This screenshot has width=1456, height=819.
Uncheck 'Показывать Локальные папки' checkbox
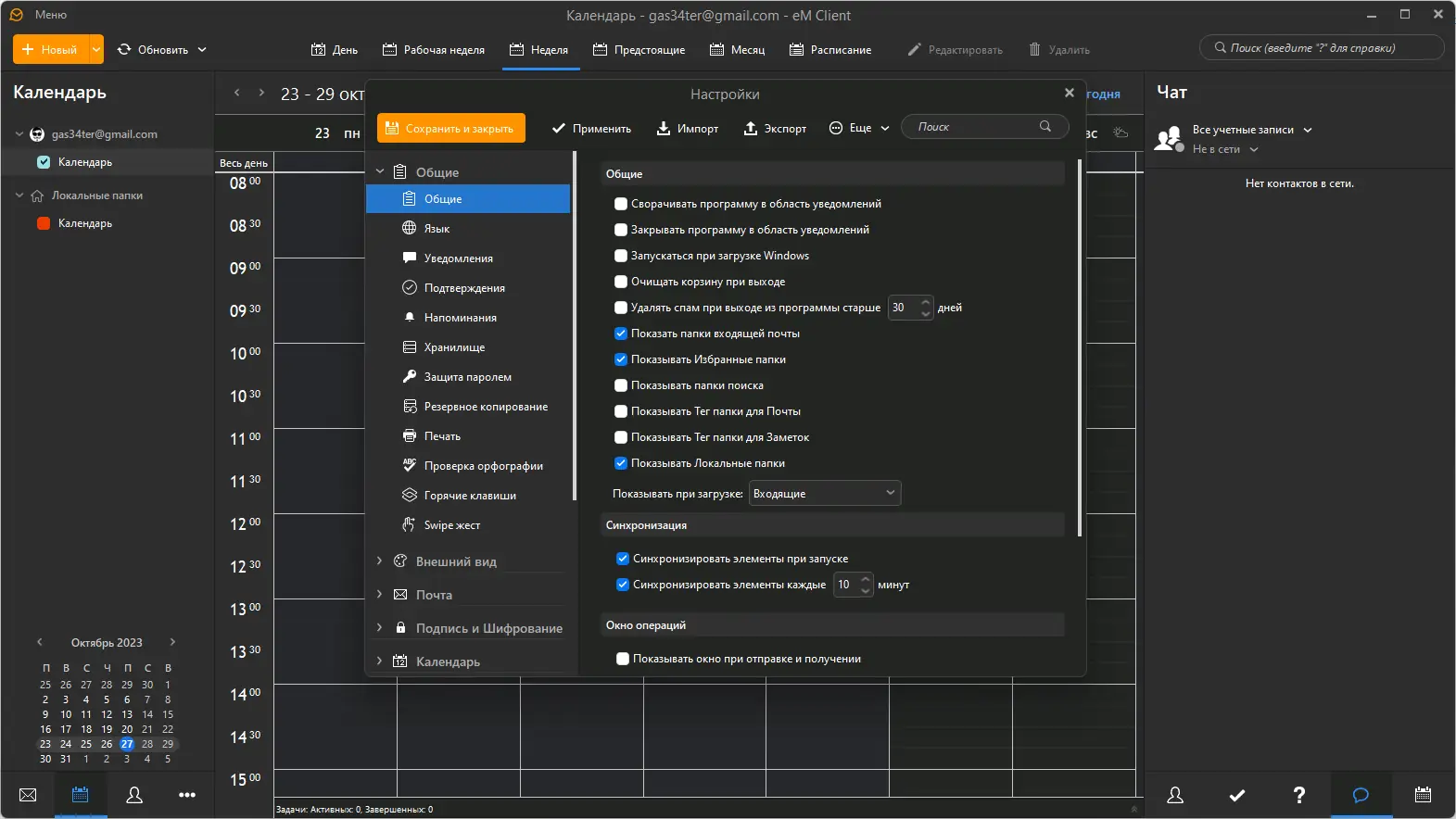[x=621, y=463]
